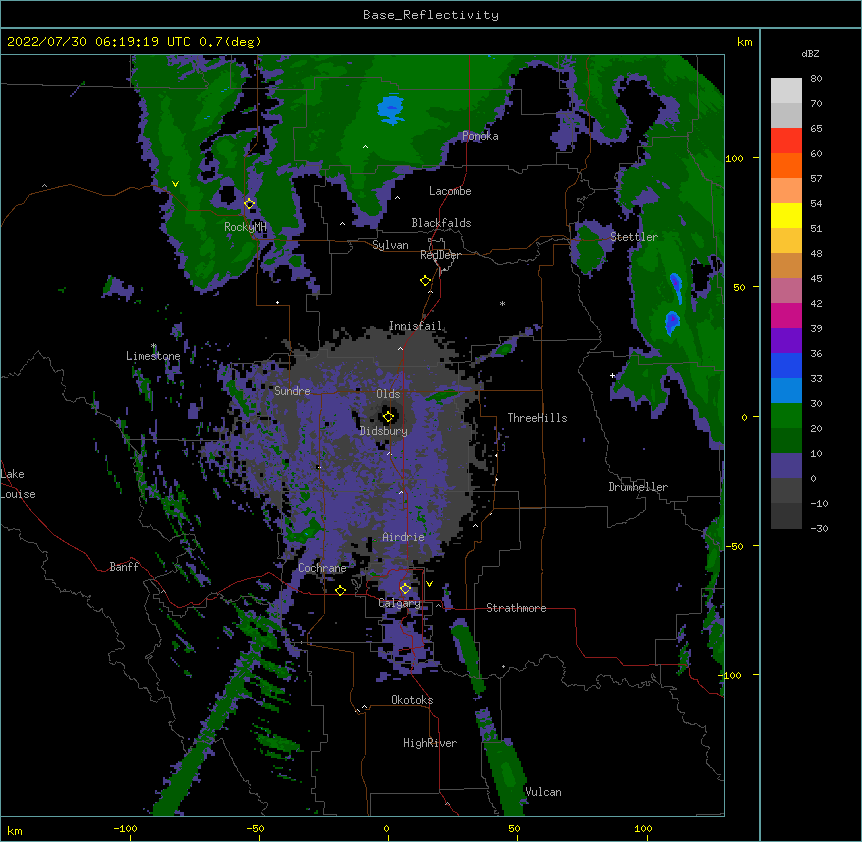Select the yellow diamond marker south of RedDeer

pyautogui.click(x=425, y=281)
